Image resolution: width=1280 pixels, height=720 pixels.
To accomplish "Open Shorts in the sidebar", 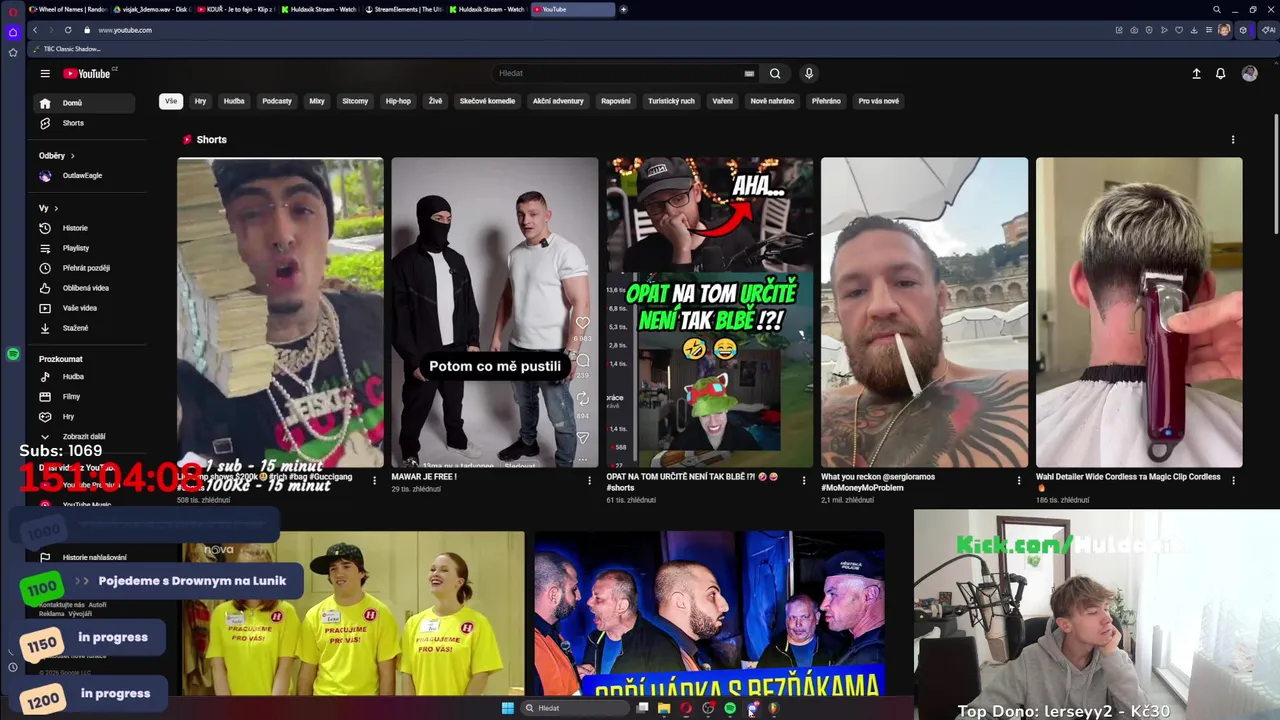I will coord(83,123).
